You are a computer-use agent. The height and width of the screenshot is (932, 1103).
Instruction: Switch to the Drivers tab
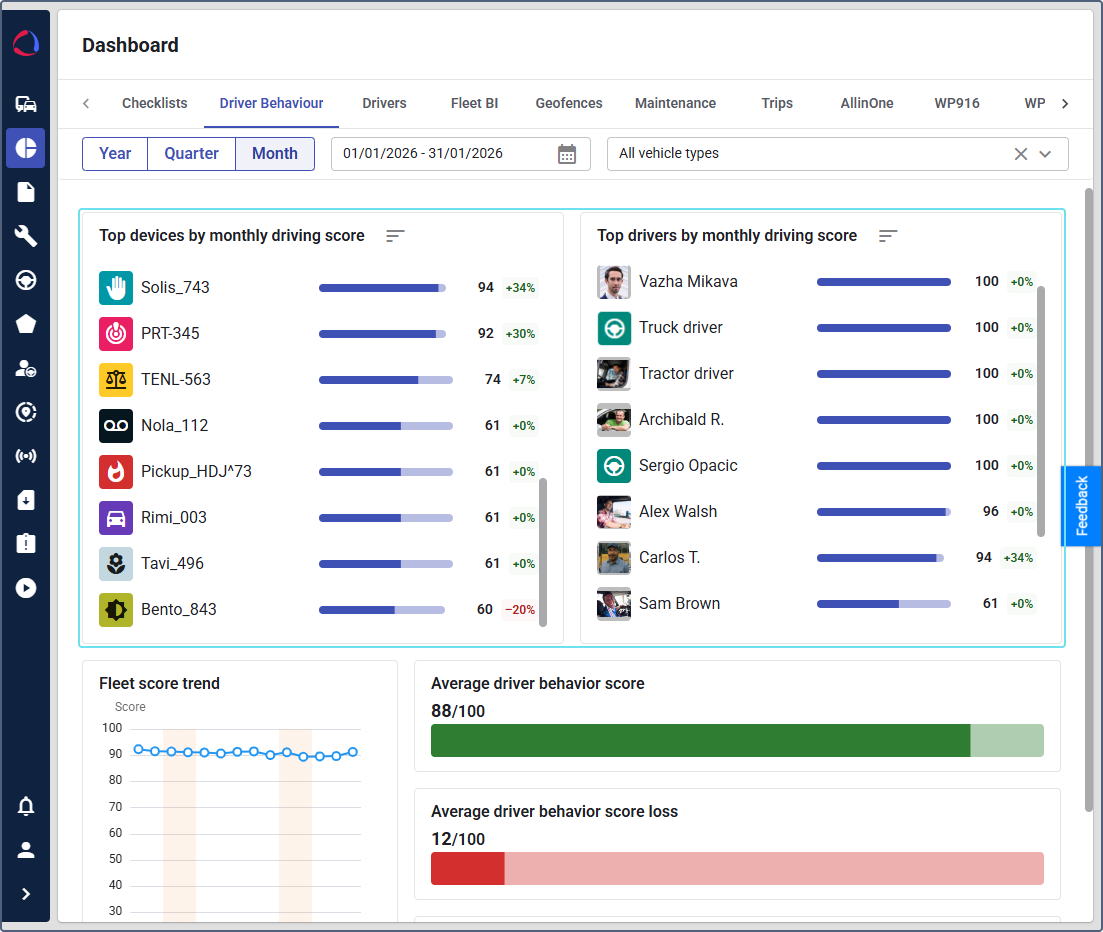[384, 103]
